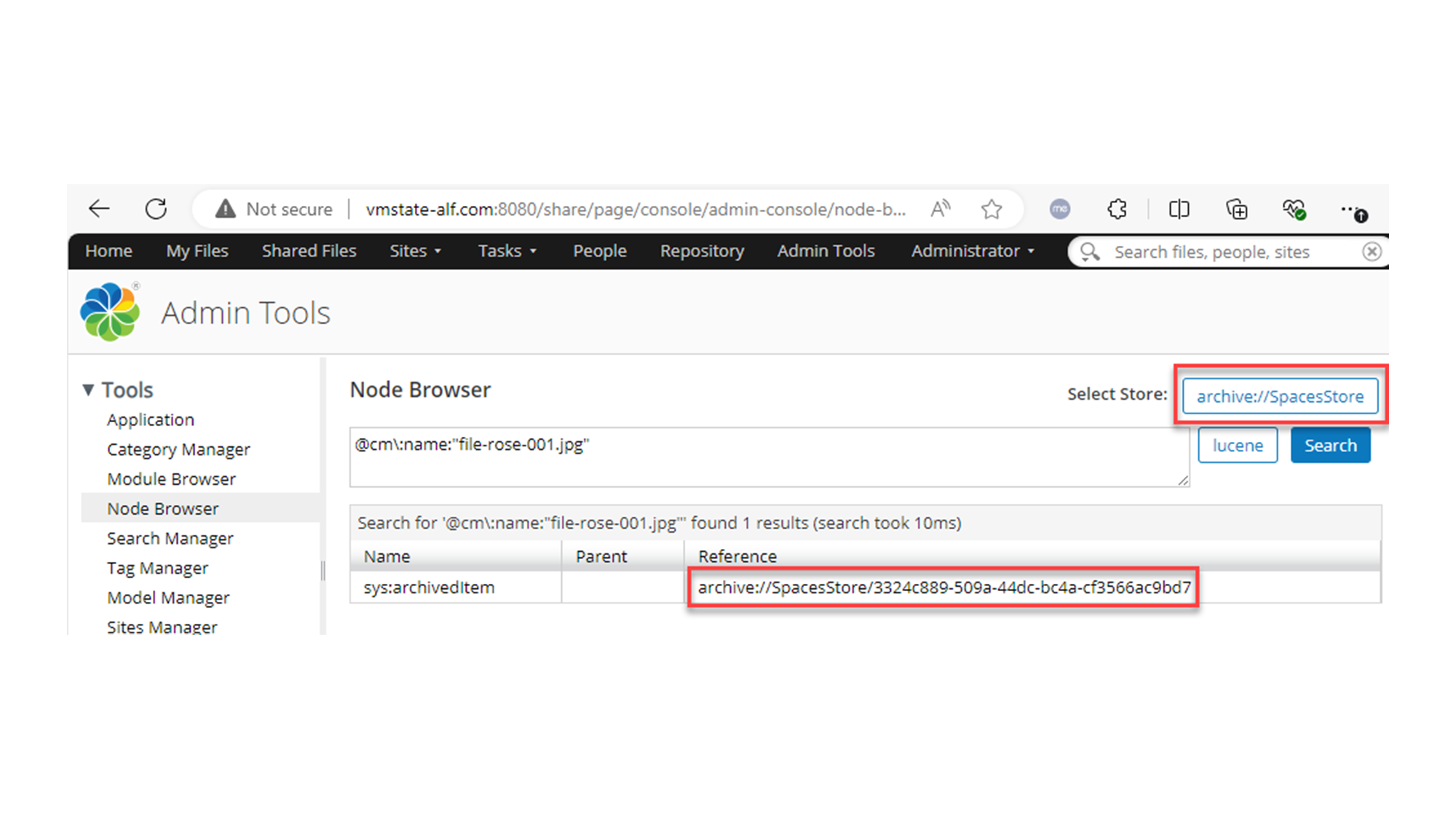Open the archive://SpacesStore store selector
Image resolution: width=1456 pixels, height=819 pixels.
[x=1279, y=397]
